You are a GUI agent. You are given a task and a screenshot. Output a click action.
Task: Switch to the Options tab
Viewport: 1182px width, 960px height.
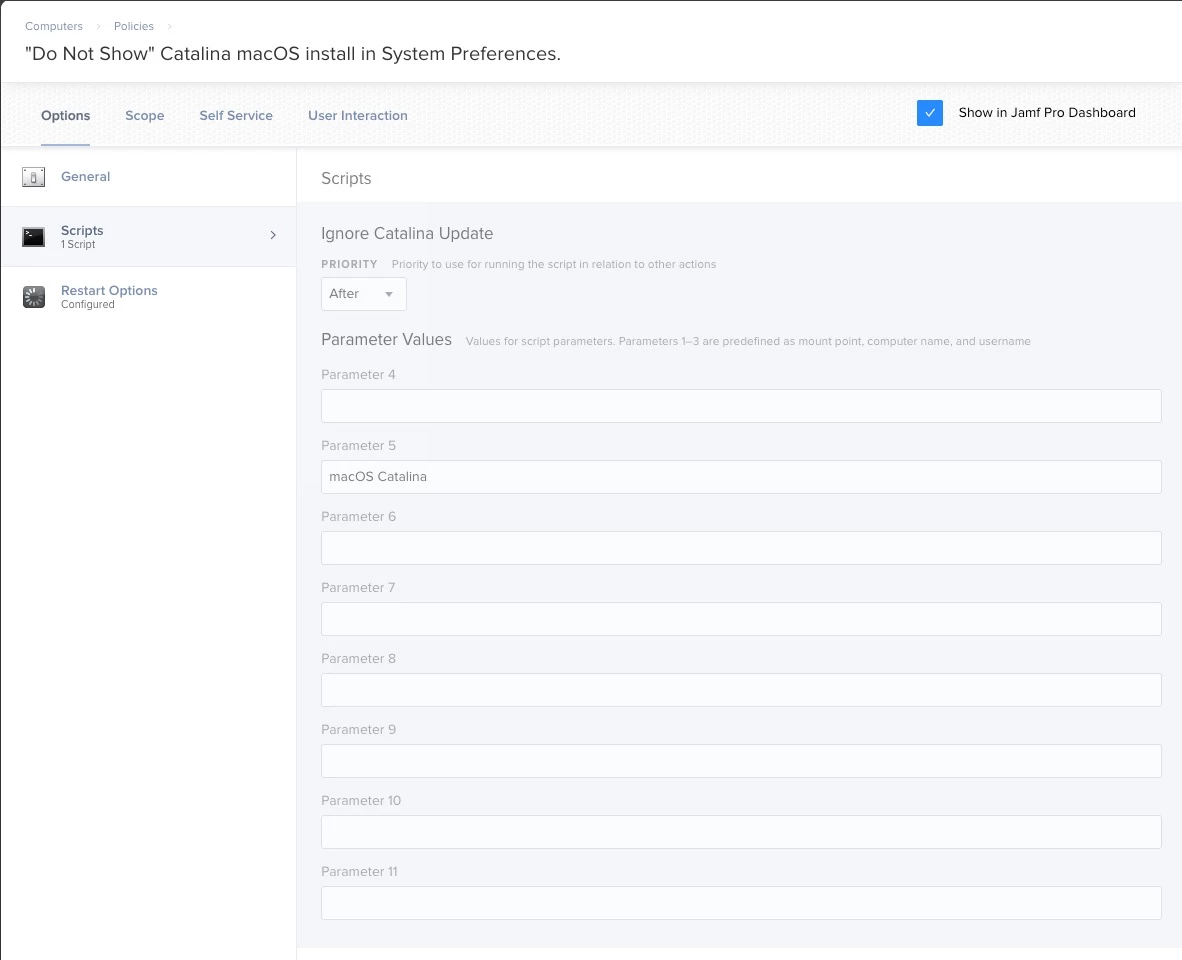[x=66, y=115]
